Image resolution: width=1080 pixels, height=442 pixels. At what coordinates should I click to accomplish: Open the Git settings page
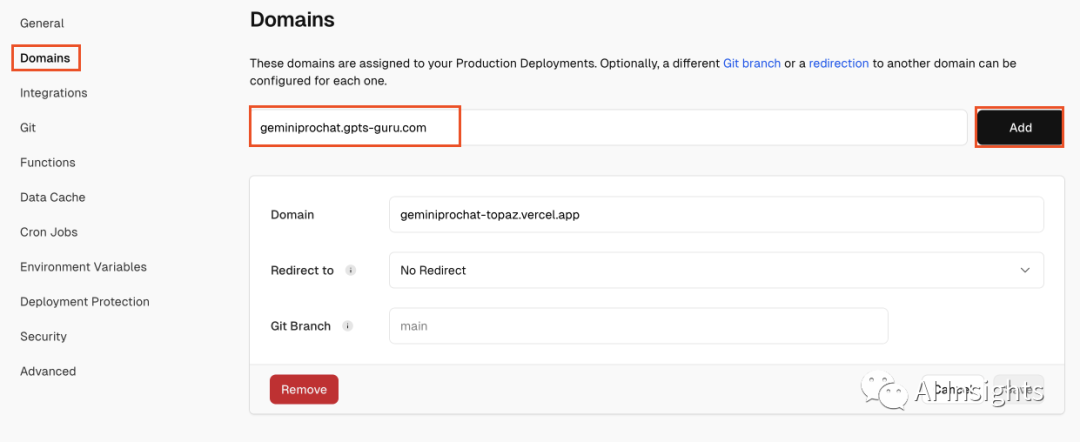click(28, 128)
